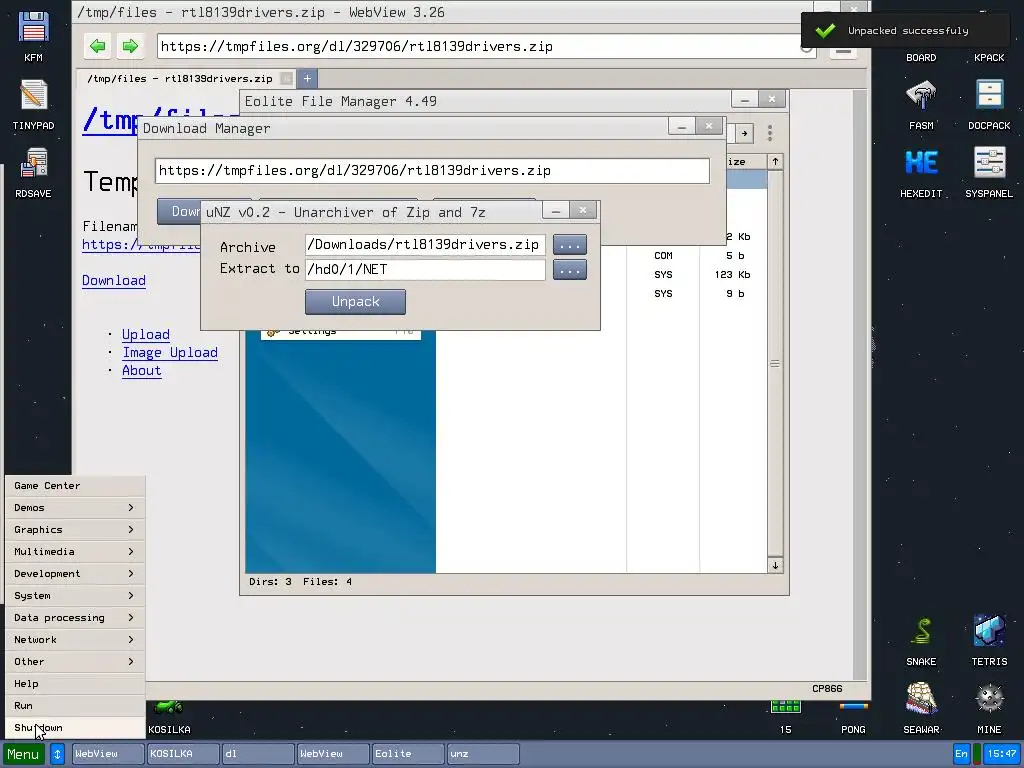1024x768 pixels.
Task: Open the PONG game icon
Action: (x=853, y=717)
